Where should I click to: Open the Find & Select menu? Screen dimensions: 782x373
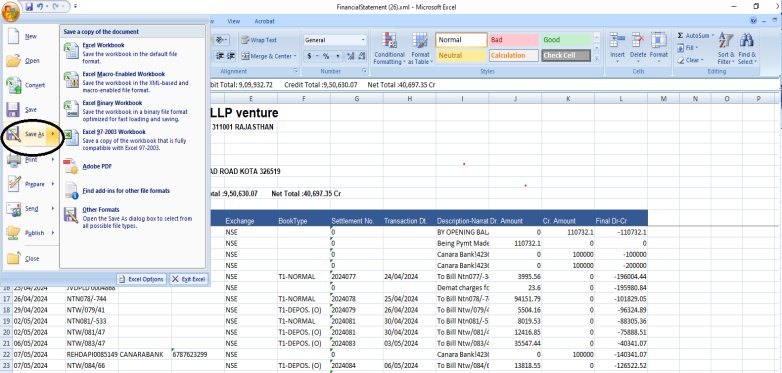[x=747, y=49]
